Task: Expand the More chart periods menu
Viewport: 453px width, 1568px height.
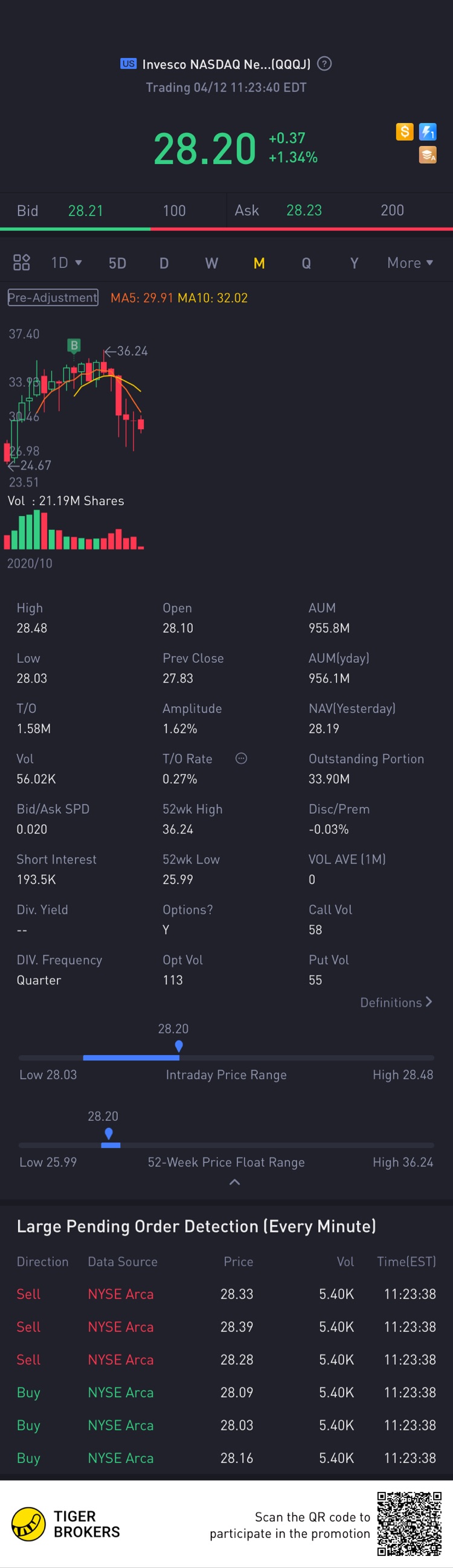Action: (x=410, y=263)
